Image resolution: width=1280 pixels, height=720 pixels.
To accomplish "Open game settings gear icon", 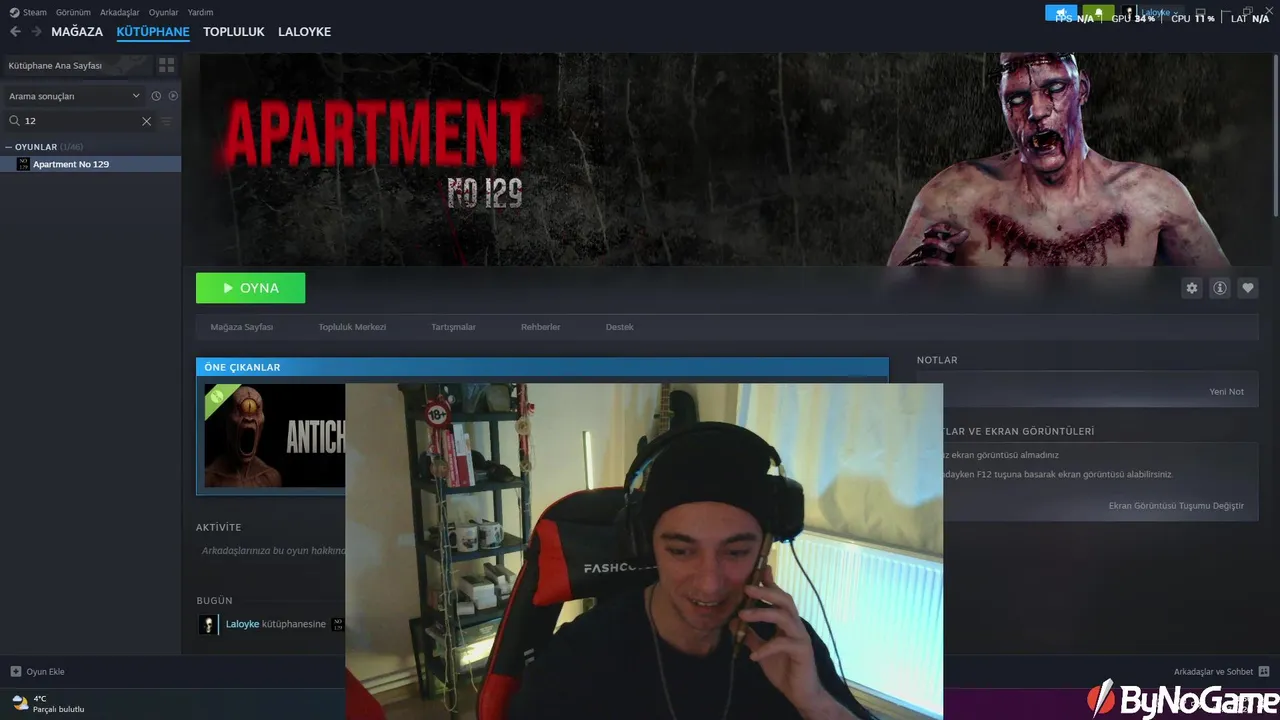I will tap(1191, 288).
